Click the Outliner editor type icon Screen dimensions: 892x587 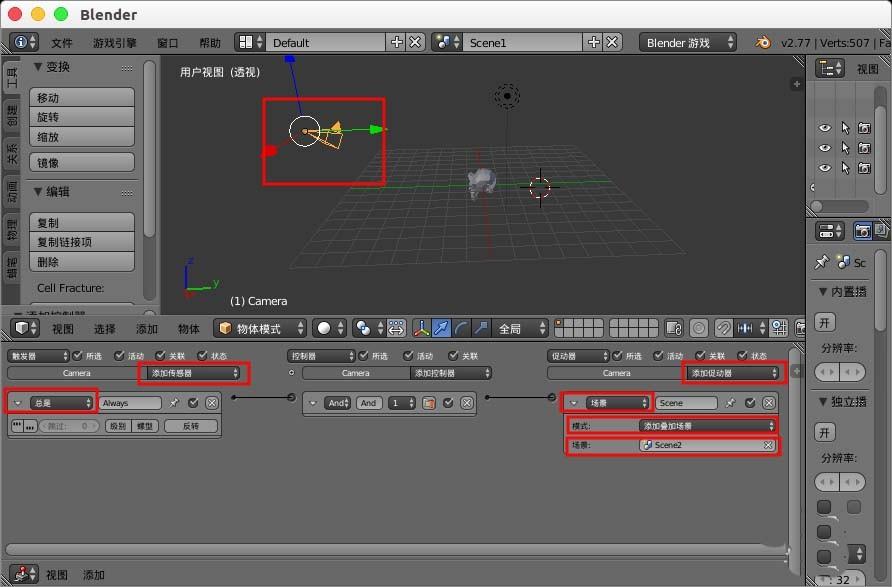point(828,67)
